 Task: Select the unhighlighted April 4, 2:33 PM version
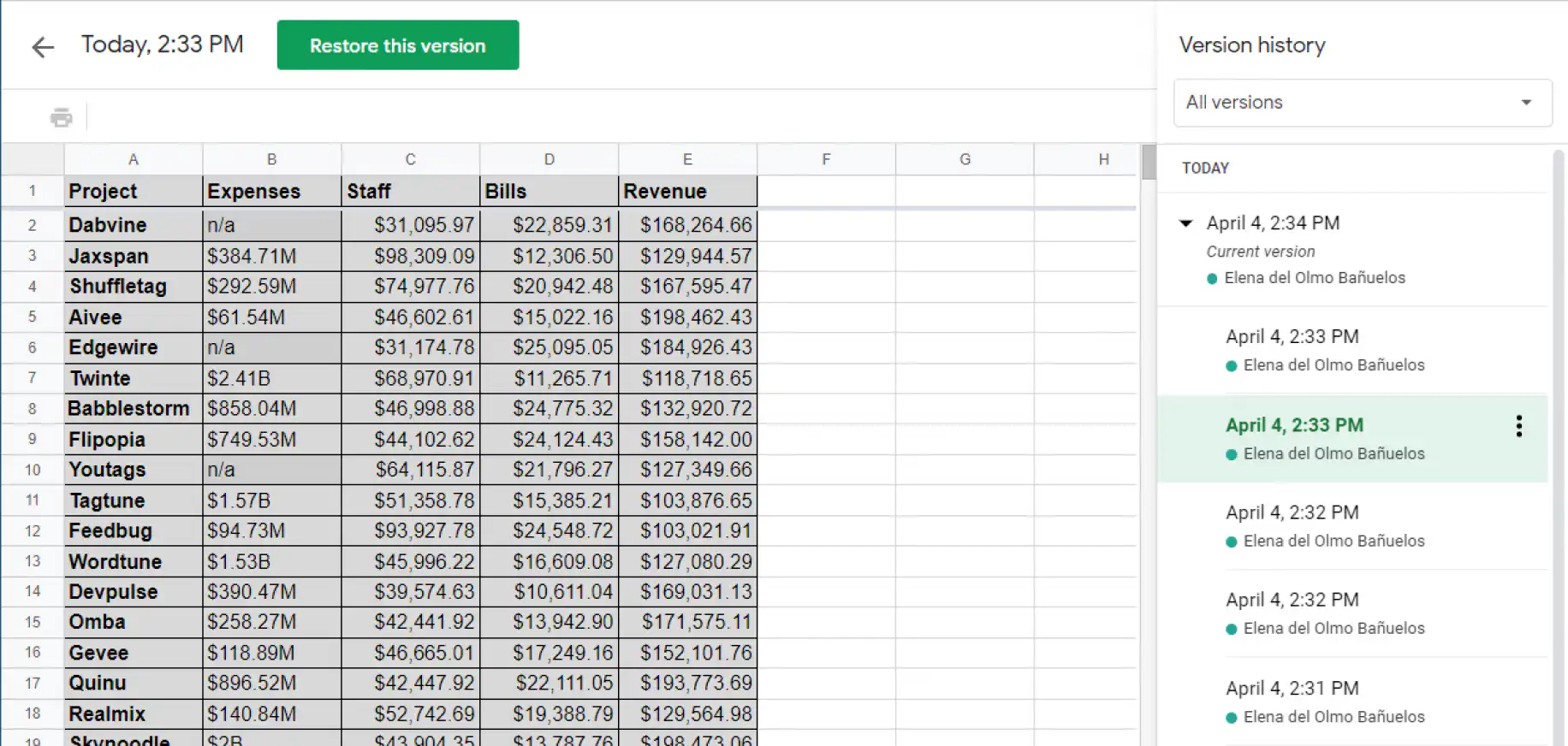coord(1352,350)
